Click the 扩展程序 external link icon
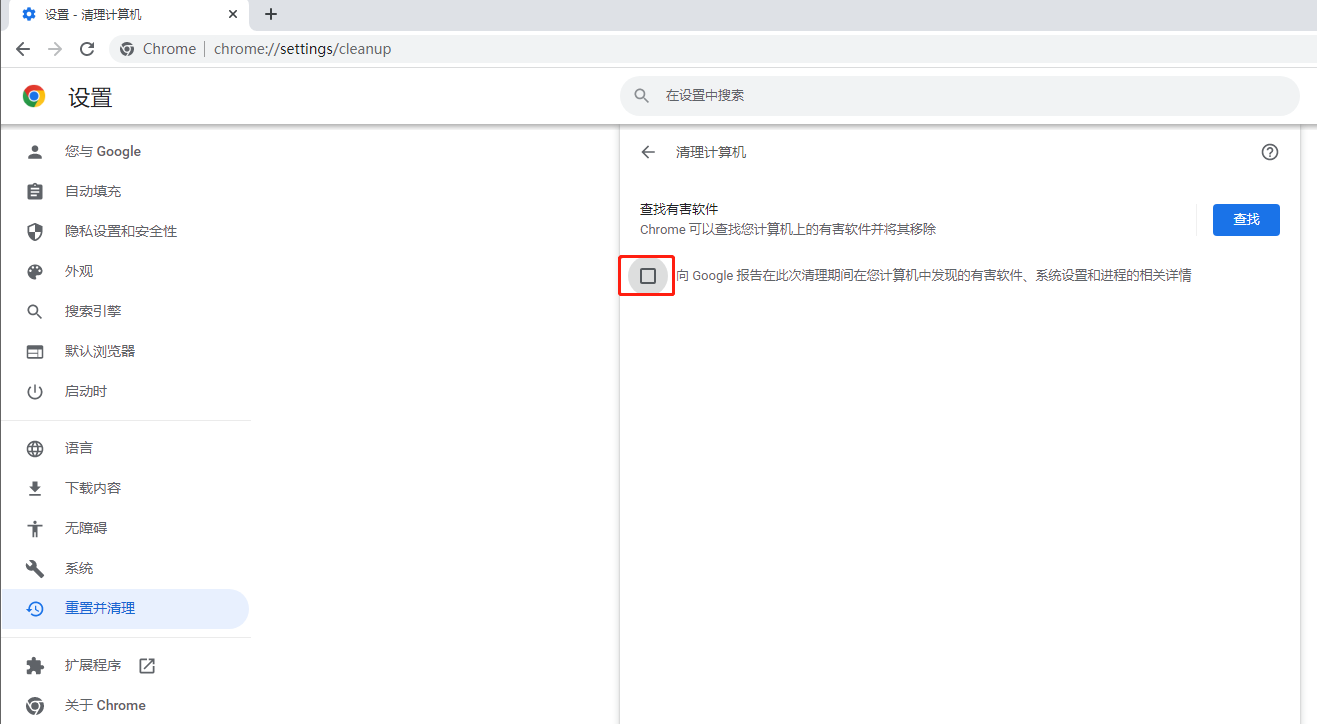 (147, 665)
